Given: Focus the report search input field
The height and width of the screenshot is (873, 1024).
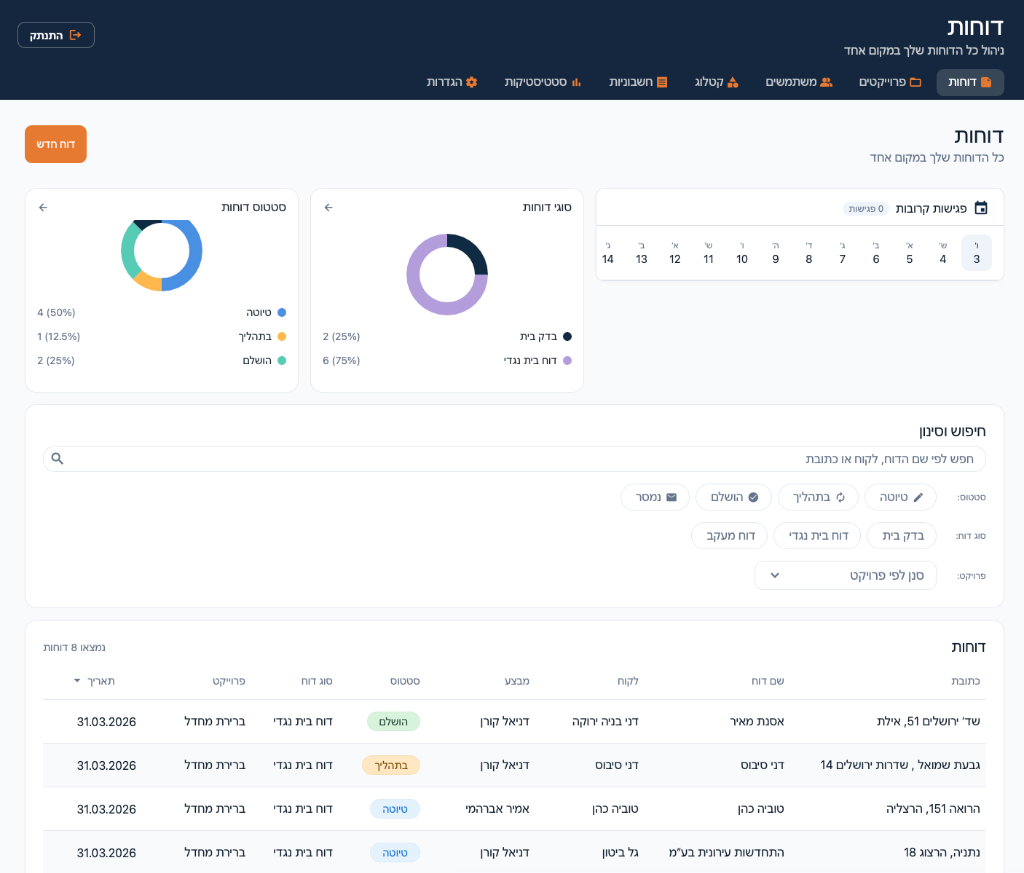Looking at the screenshot, I should (x=514, y=459).
